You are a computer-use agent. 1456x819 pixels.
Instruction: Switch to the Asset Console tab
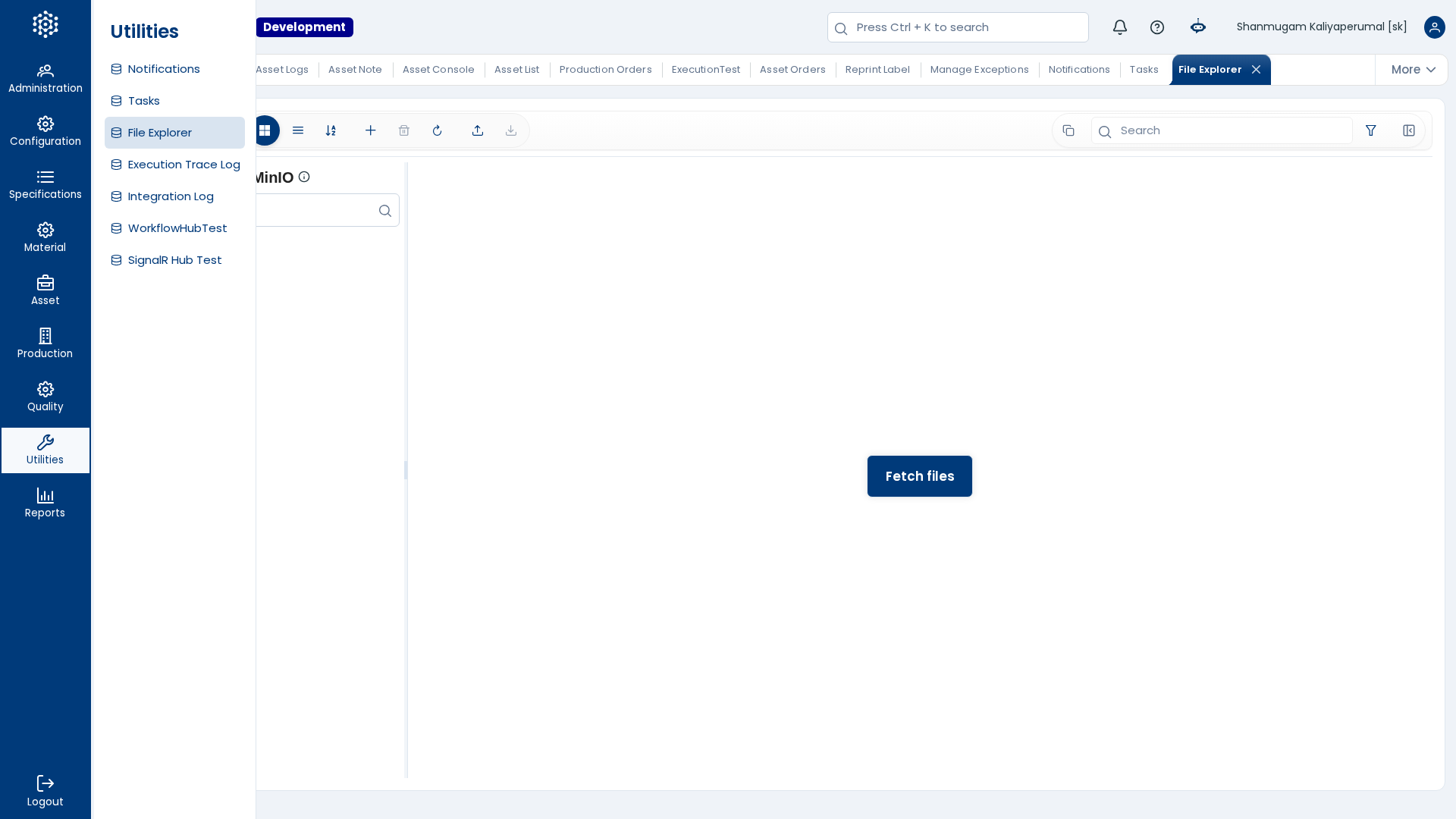click(x=438, y=70)
